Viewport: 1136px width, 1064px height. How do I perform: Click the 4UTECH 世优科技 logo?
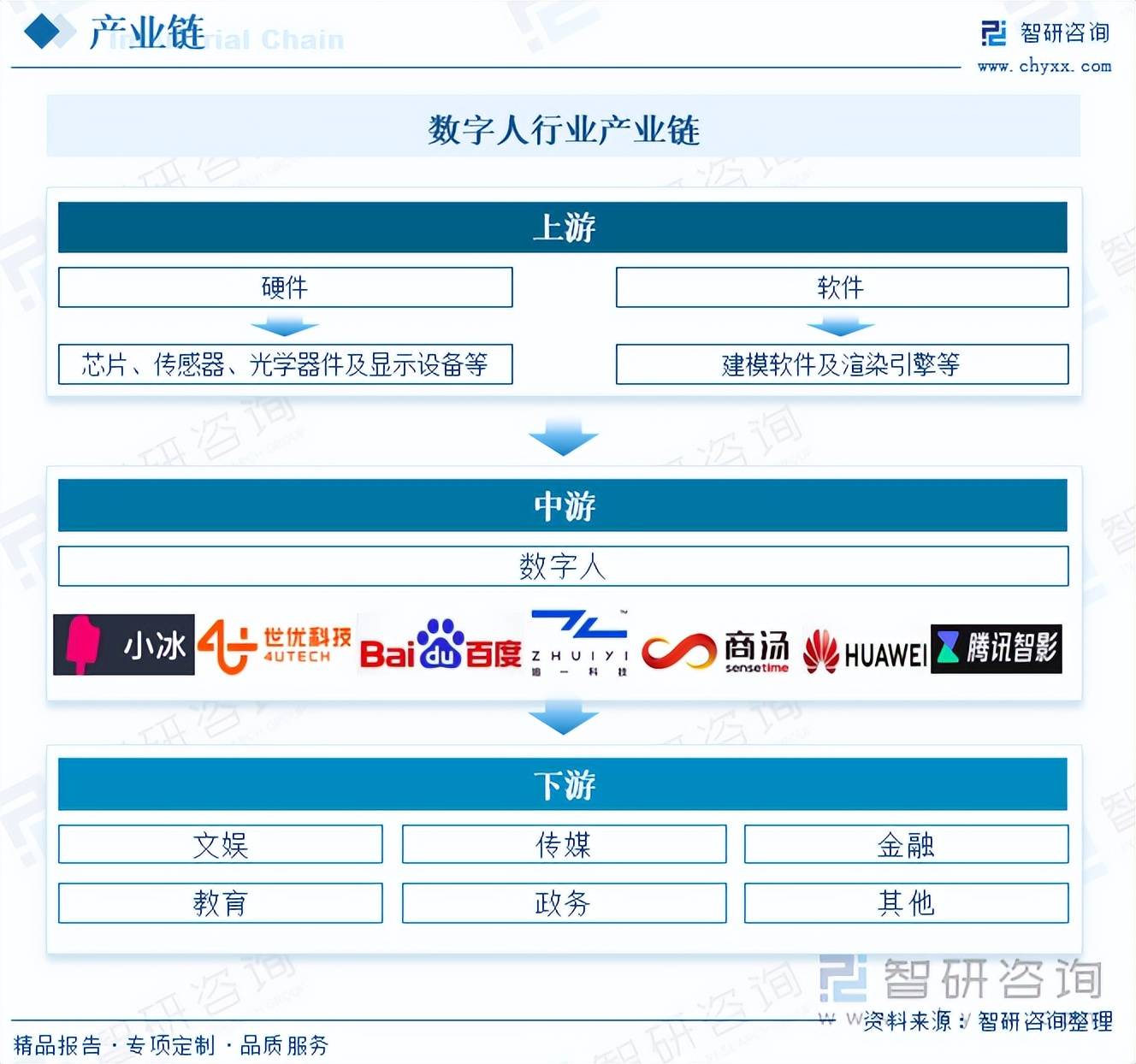tap(275, 647)
